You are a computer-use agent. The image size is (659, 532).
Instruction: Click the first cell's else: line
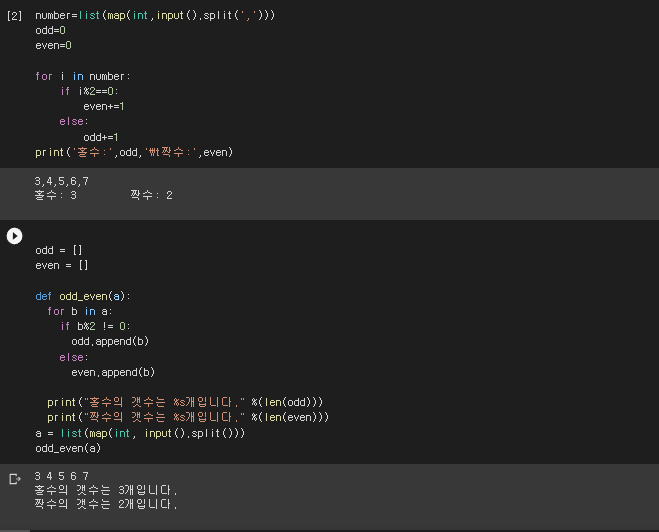click(74, 121)
